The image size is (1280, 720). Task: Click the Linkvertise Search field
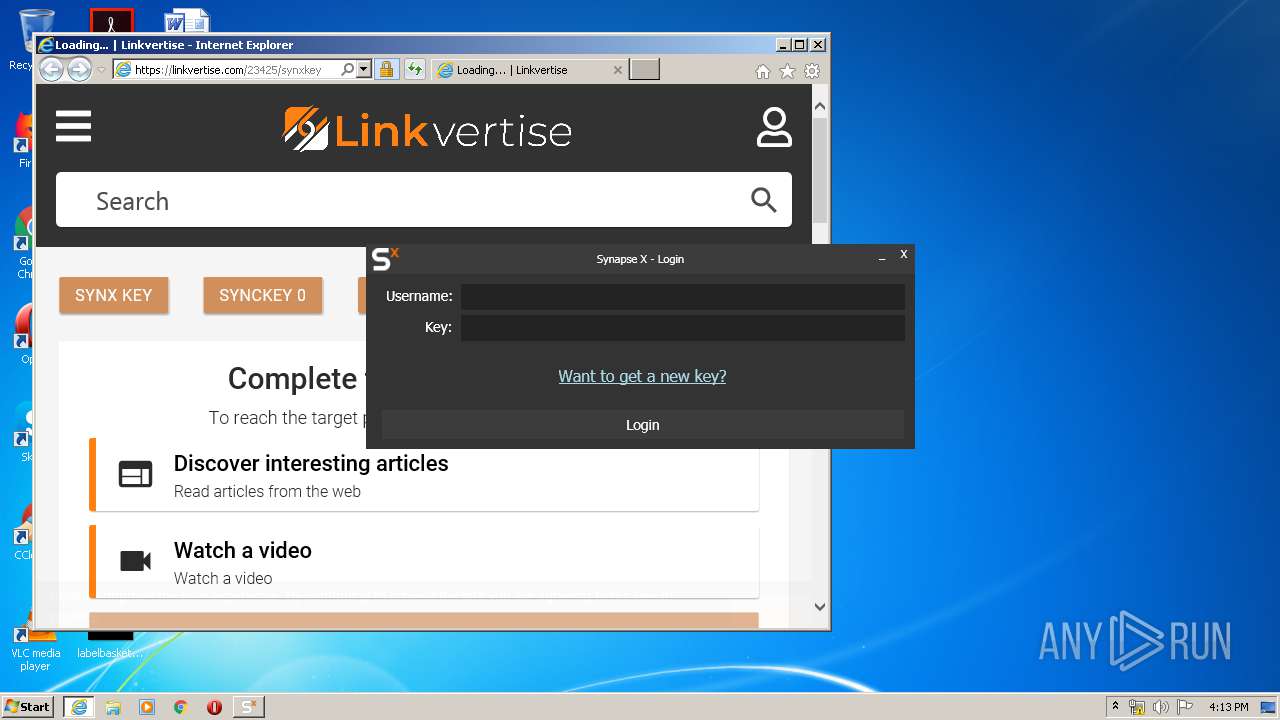[424, 200]
